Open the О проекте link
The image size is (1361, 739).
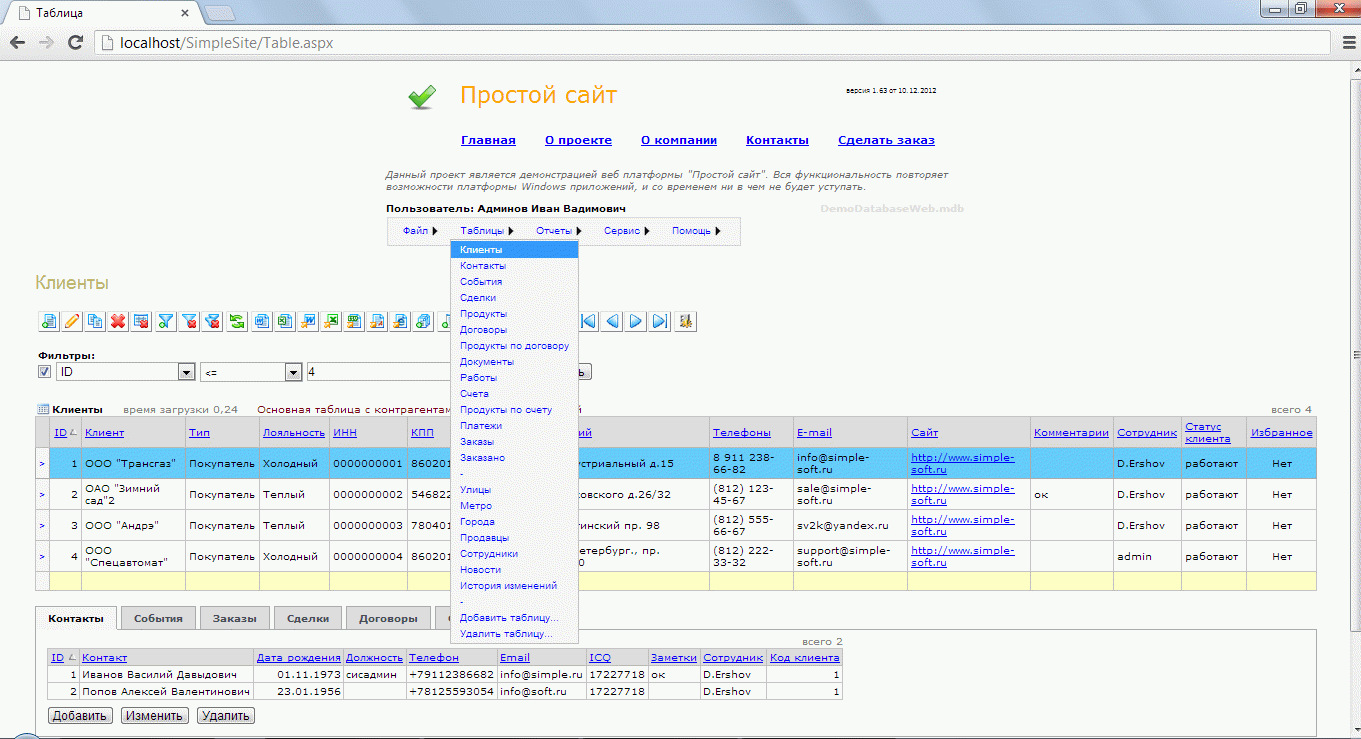pos(578,140)
